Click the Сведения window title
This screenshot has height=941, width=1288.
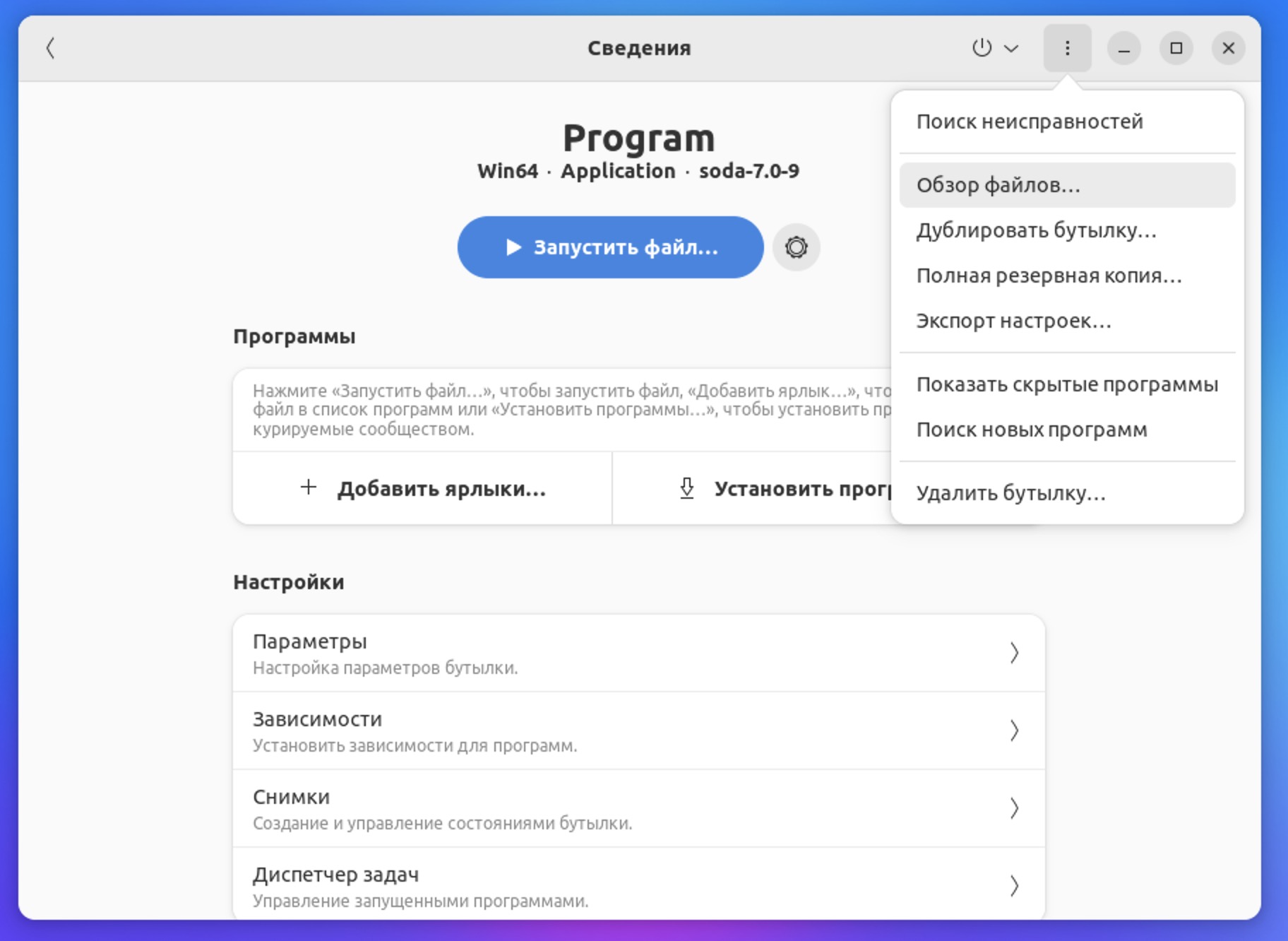click(x=639, y=48)
